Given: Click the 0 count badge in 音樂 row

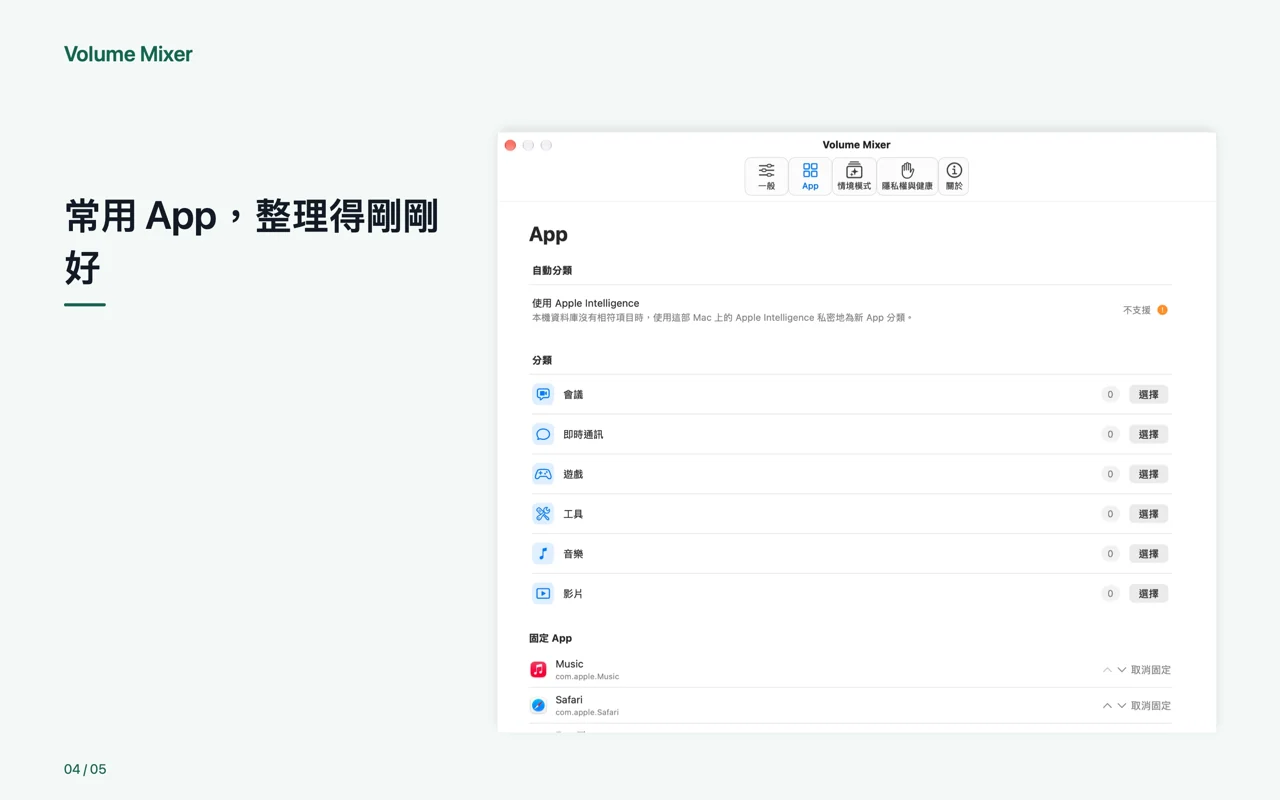Looking at the screenshot, I should point(1110,553).
